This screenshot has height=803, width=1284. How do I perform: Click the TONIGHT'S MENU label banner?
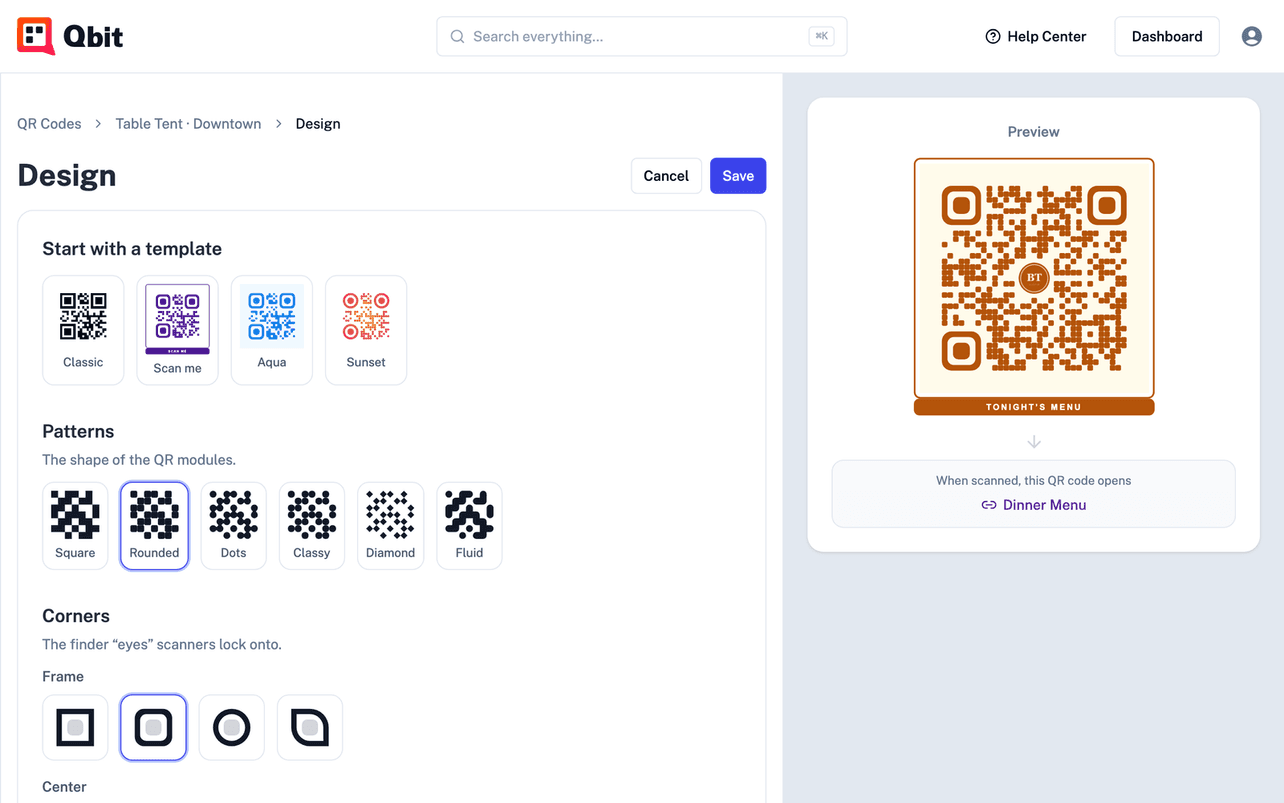[x=1034, y=407]
